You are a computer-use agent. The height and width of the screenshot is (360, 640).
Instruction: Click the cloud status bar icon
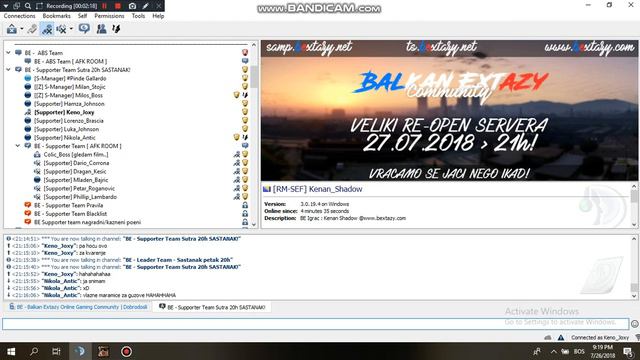548,338
